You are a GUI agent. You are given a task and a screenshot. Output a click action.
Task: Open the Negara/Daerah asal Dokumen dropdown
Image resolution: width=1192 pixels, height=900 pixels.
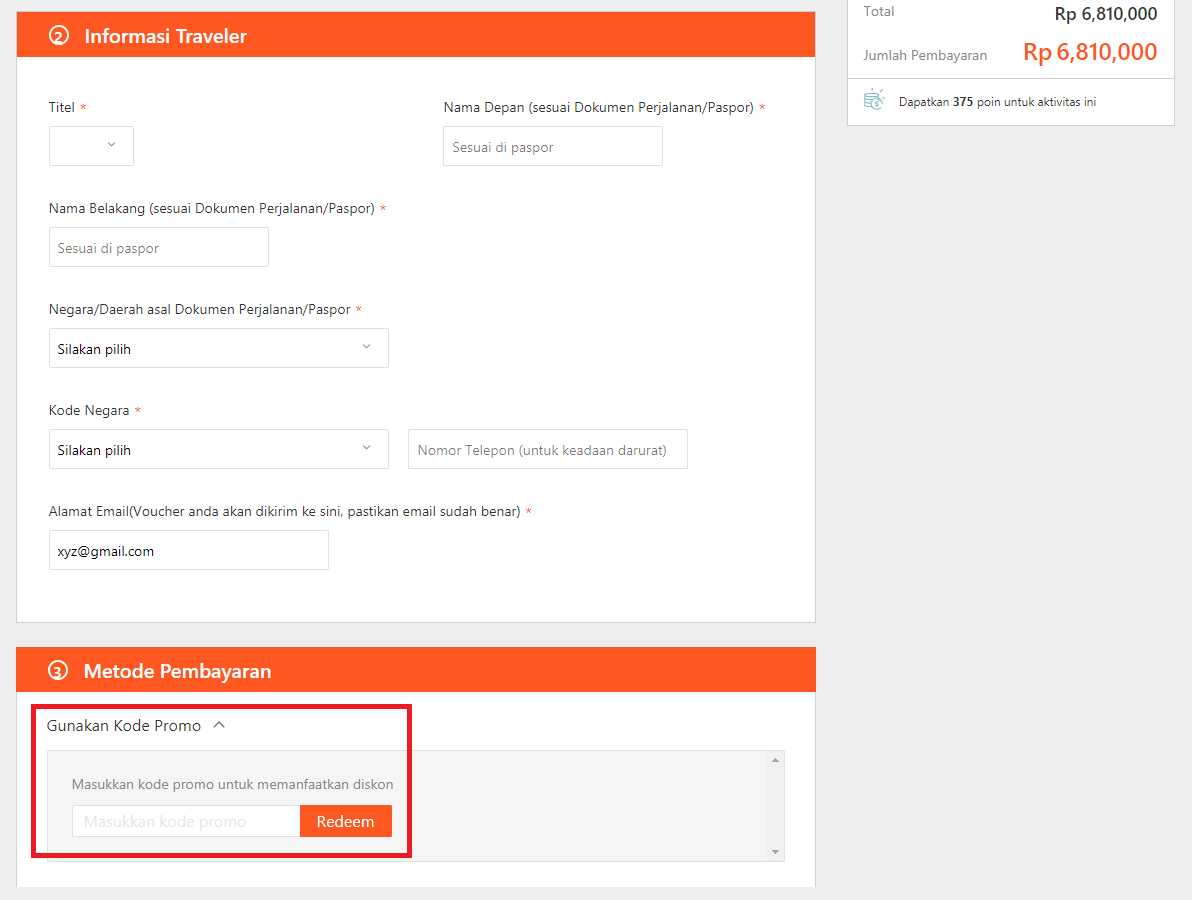pyautogui.click(x=218, y=348)
